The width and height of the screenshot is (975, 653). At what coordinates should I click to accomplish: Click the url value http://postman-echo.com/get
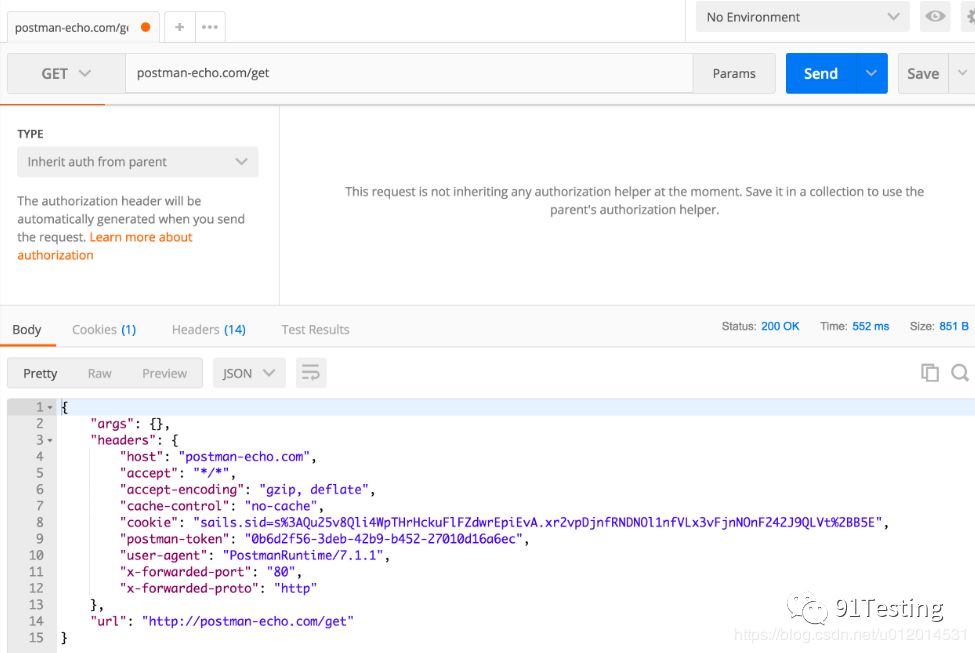click(x=247, y=621)
